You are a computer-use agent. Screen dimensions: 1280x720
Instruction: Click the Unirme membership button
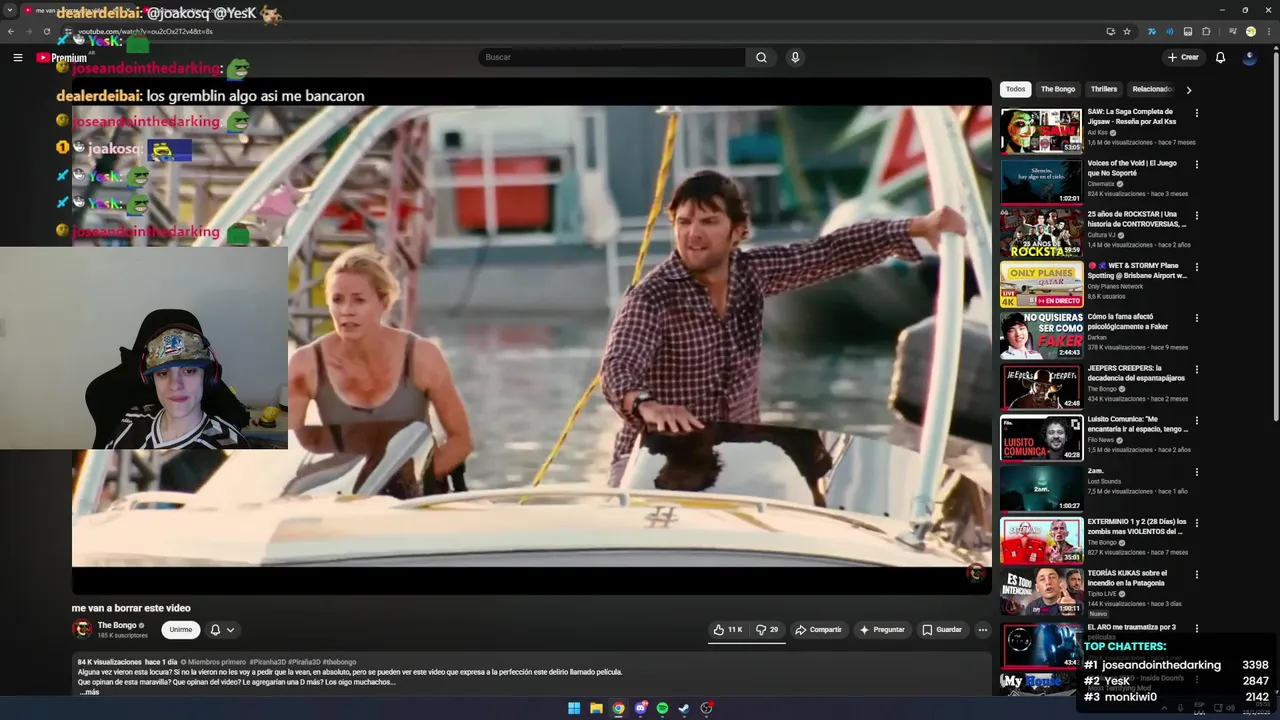tap(180, 630)
